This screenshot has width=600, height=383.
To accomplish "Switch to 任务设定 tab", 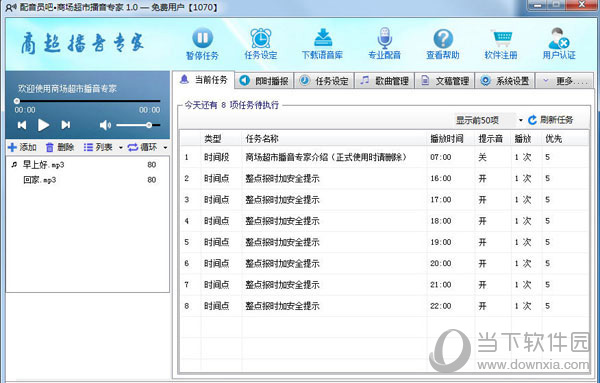I will pyautogui.click(x=324, y=81).
